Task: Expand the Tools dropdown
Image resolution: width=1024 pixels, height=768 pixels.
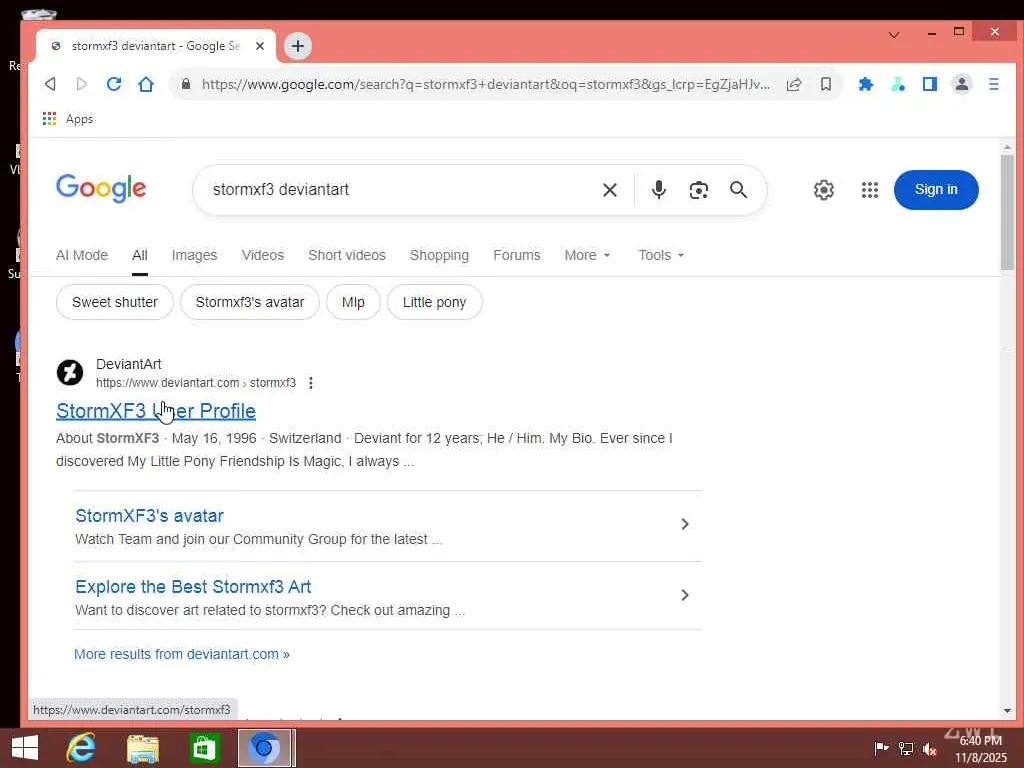Action: point(661,255)
